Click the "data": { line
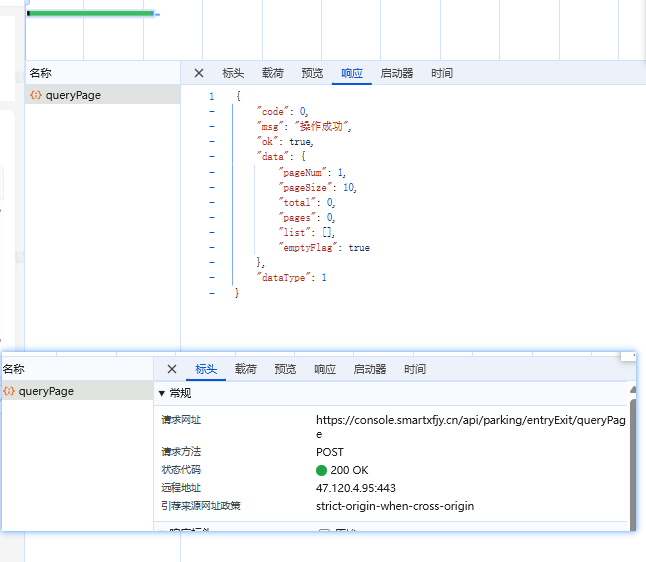This screenshot has height=562, width=646. click(x=281, y=157)
